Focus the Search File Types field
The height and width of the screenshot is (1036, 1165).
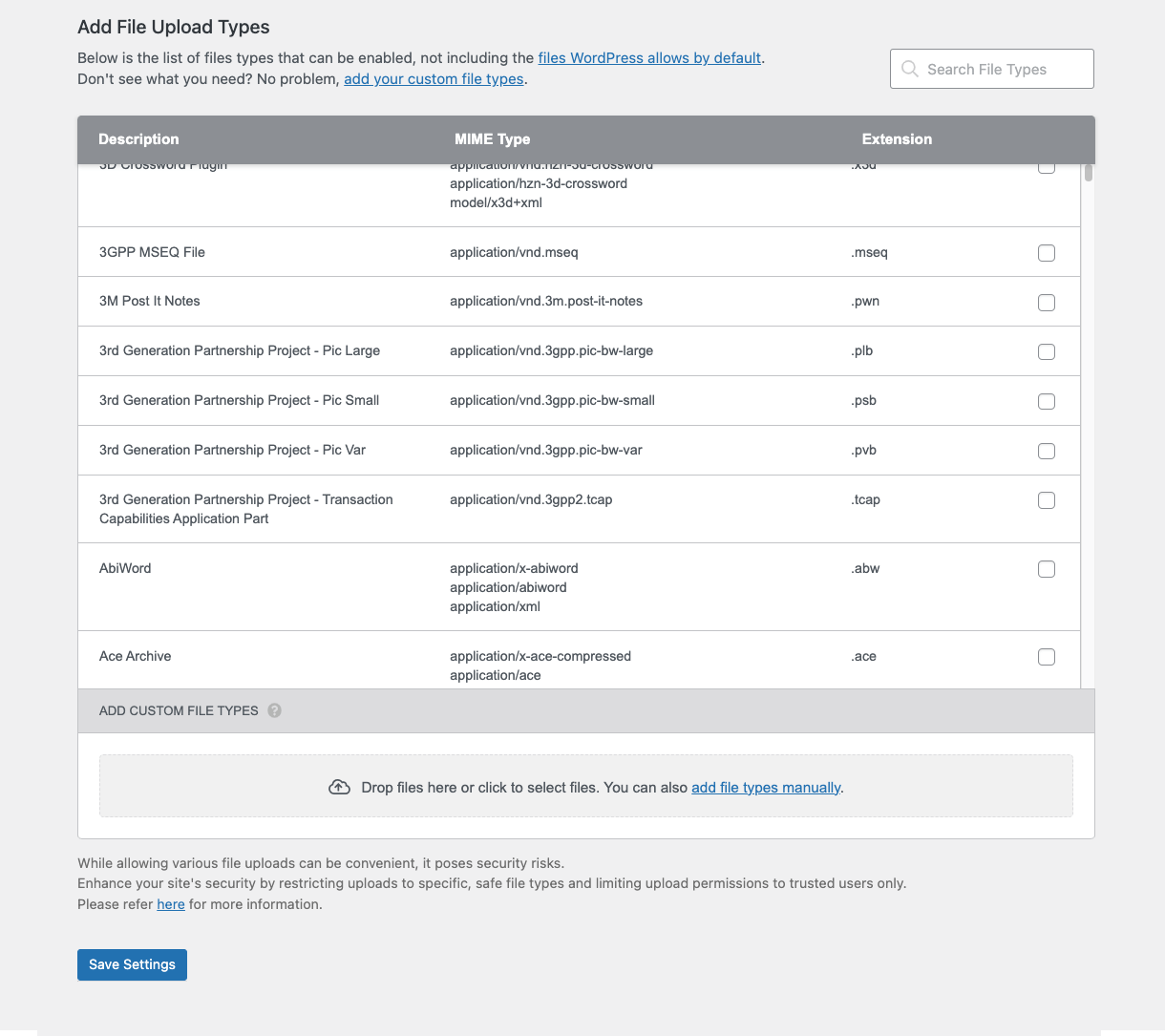tap(992, 69)
